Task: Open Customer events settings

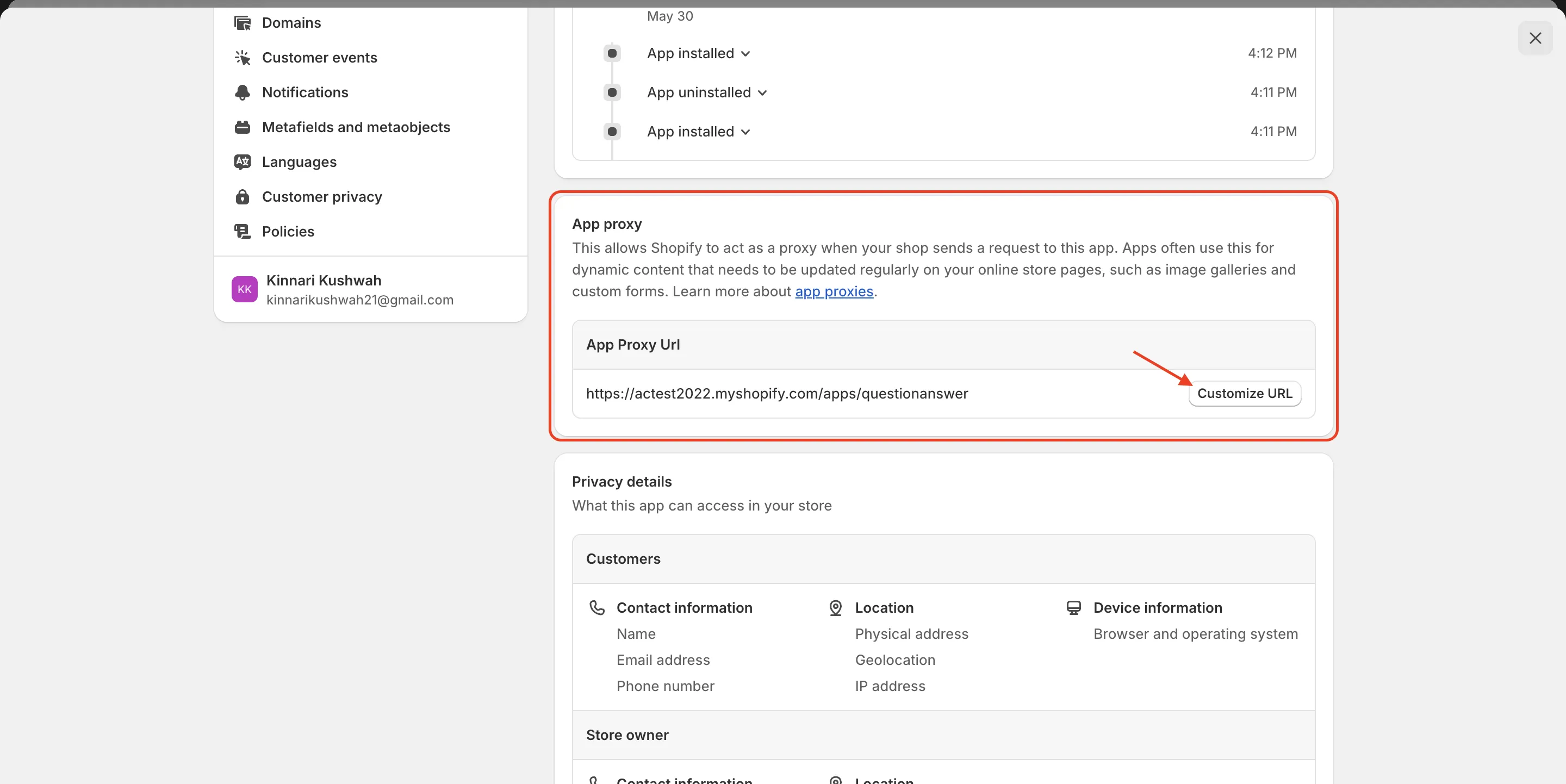Action: tap(319, 58)
